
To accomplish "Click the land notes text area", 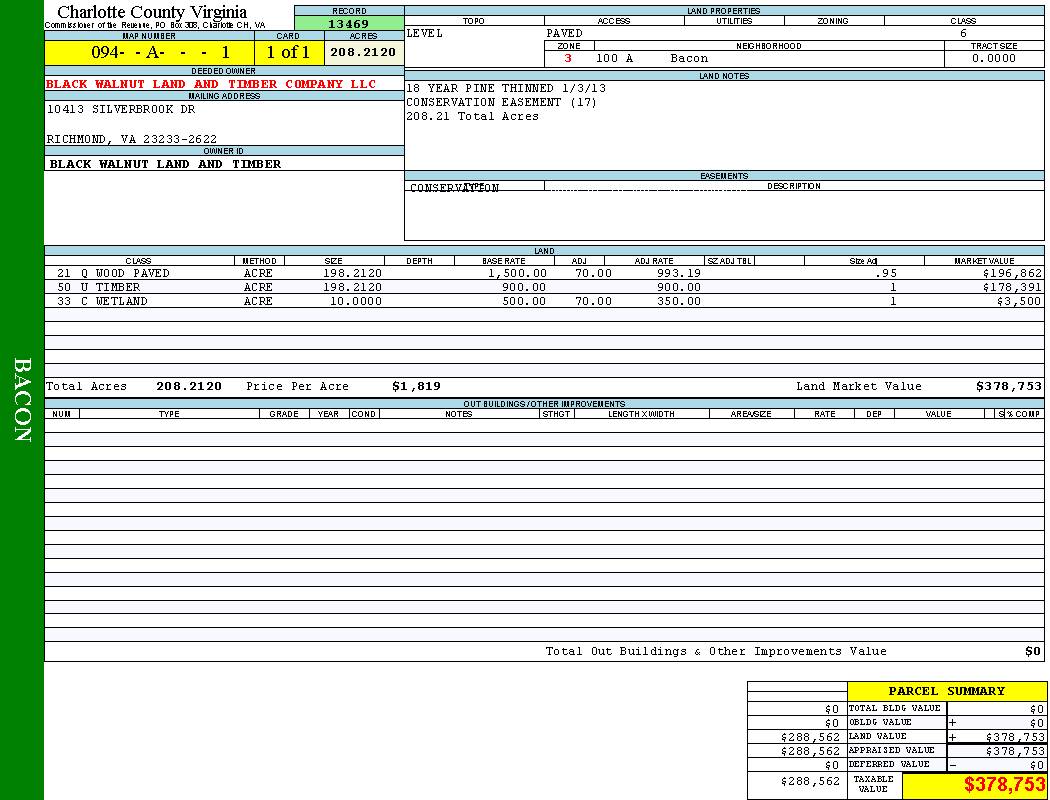I will tap(723, 125).
